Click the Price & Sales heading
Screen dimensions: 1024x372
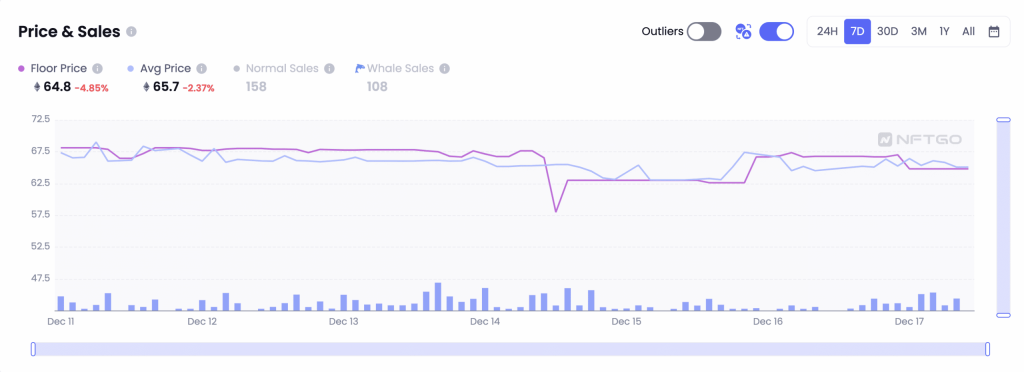[69, 31]
